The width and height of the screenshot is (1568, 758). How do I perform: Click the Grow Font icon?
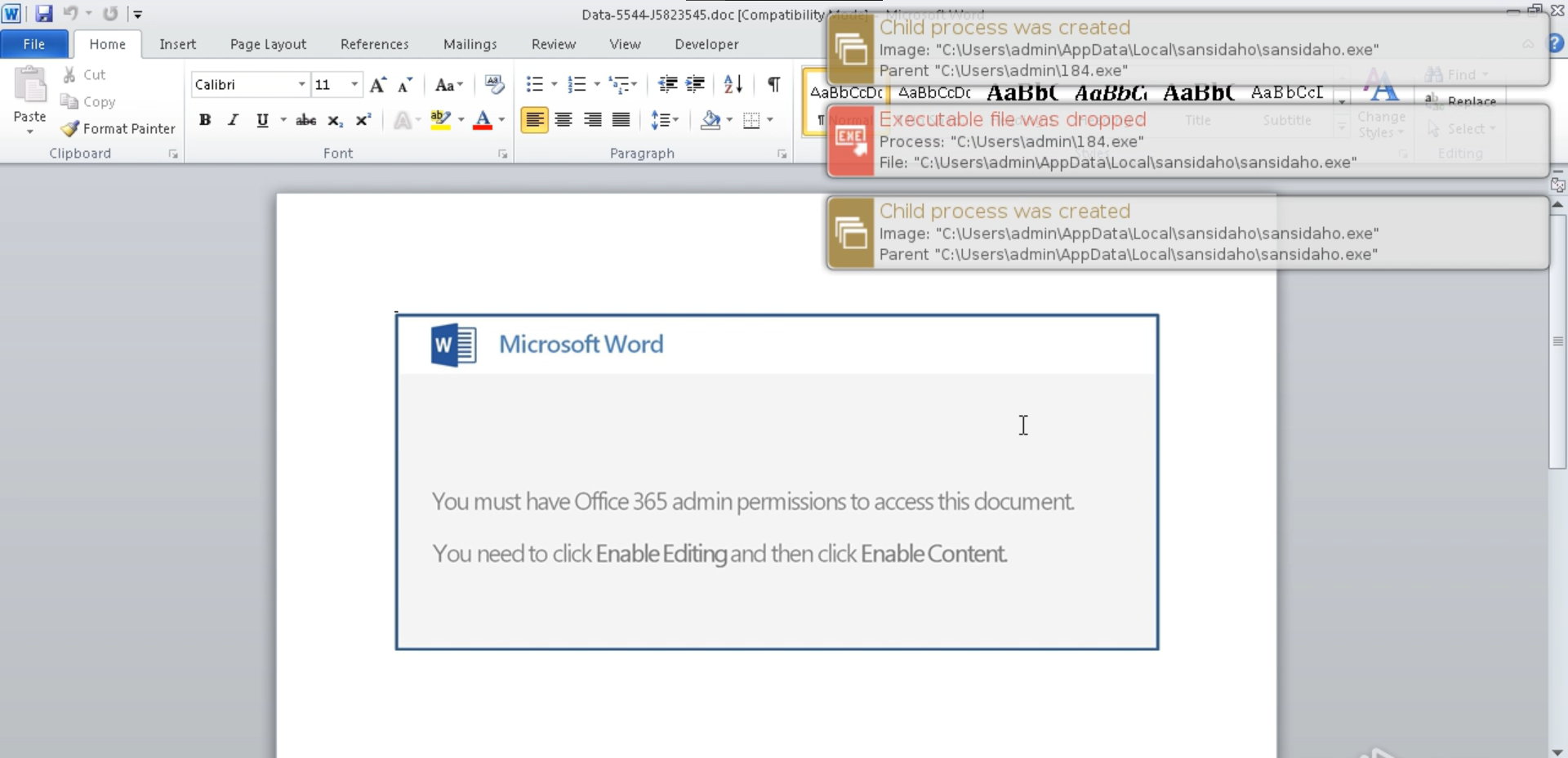(378, 84)
